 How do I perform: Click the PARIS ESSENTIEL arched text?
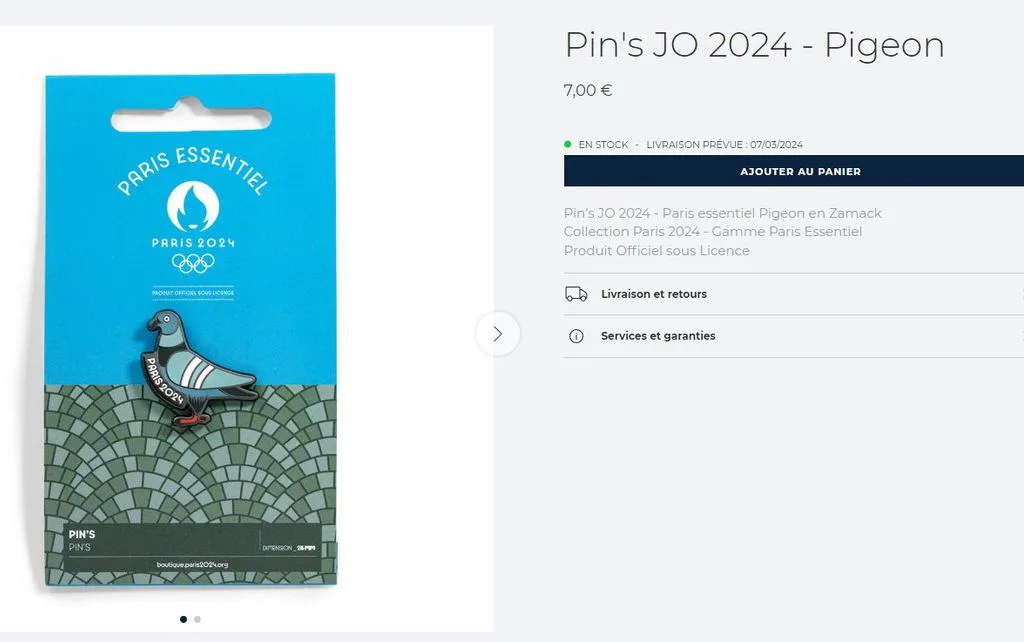coord(193,170)
